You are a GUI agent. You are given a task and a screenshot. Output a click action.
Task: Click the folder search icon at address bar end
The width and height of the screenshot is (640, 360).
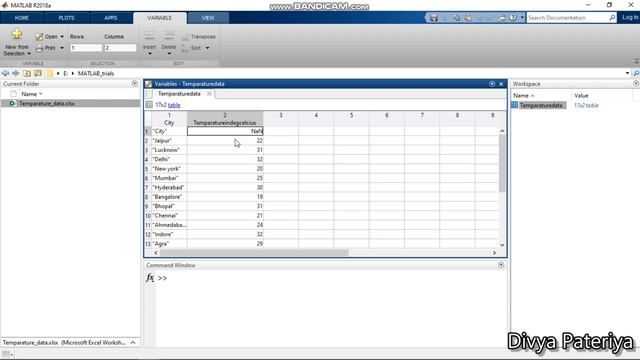pyautogui.click(x=636, y=73)
